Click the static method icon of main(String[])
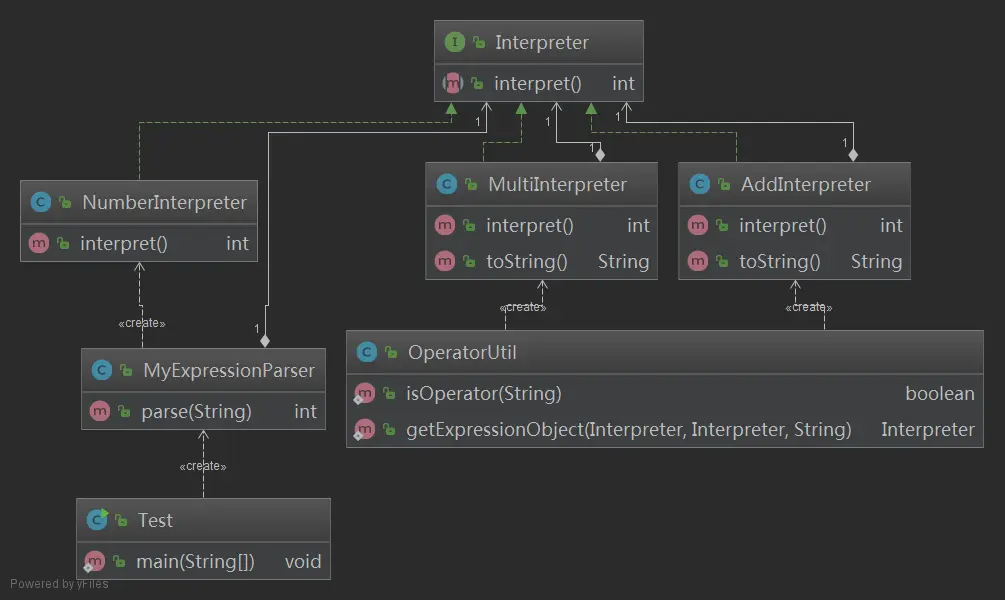 [x=94, y=562]
